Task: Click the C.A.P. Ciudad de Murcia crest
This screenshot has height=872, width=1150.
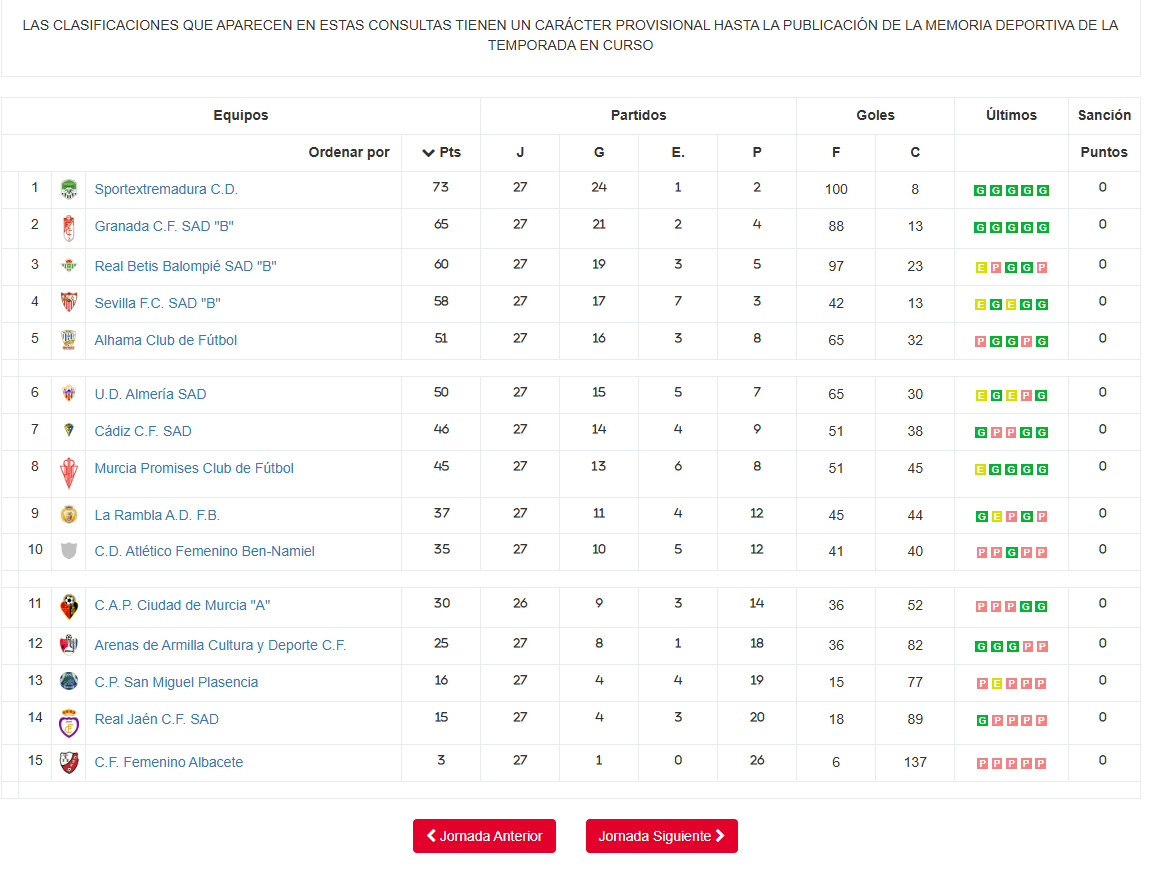Action: [69, 607]
